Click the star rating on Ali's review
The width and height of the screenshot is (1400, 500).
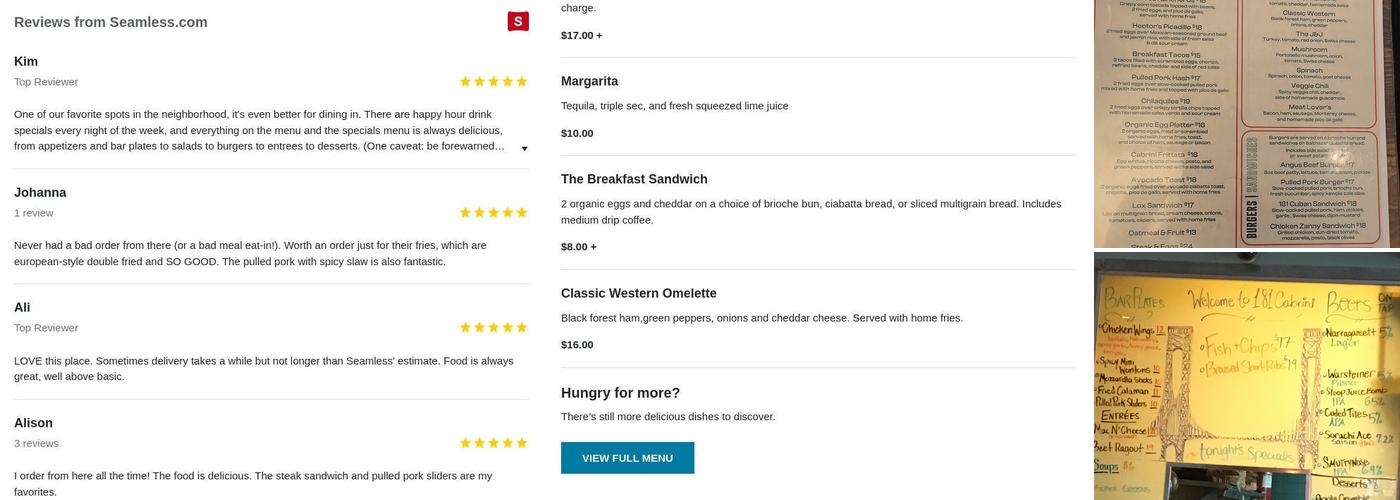coord(493,328)
